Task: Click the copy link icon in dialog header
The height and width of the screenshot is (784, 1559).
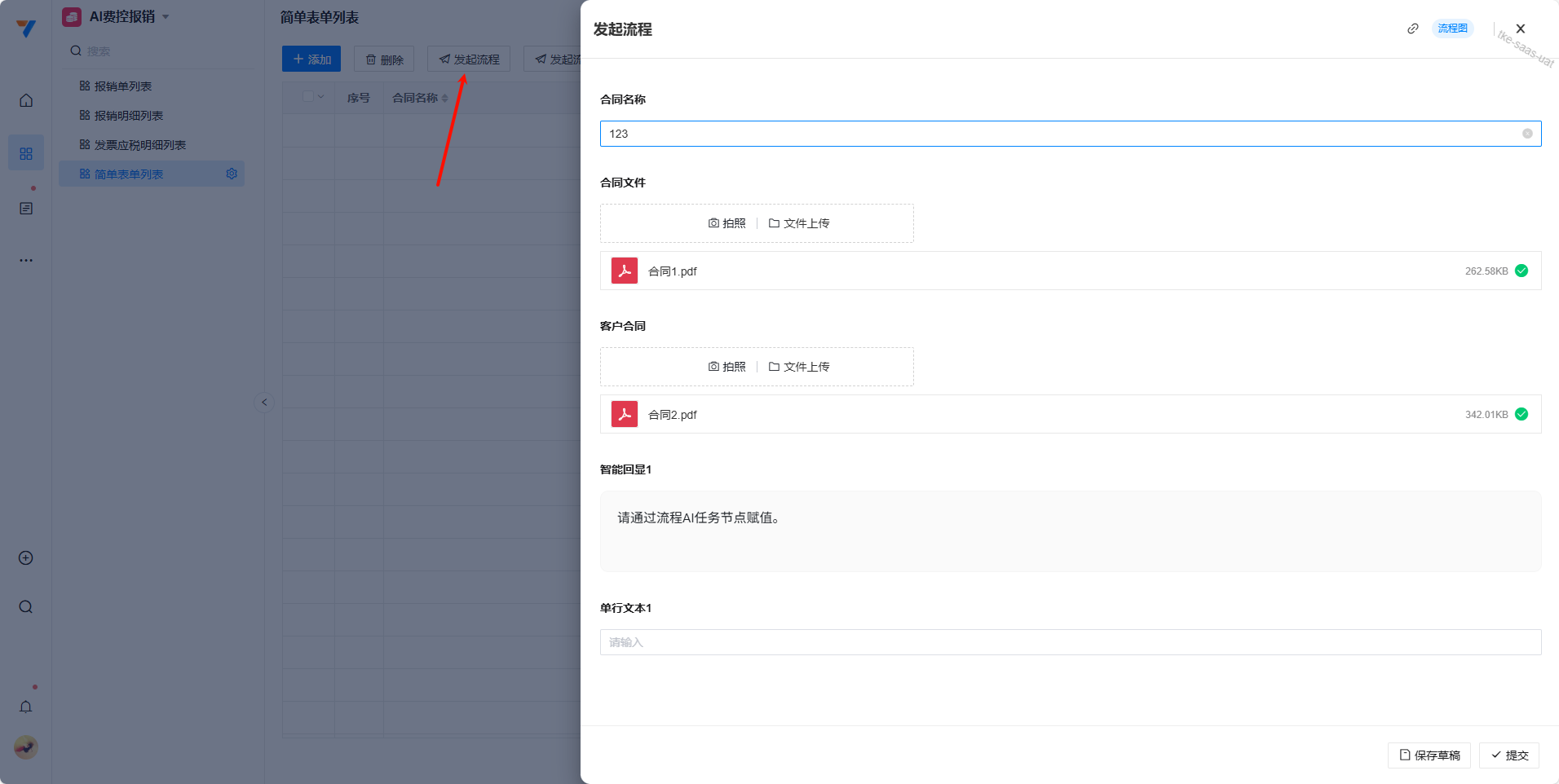Action: (1412, 29)
